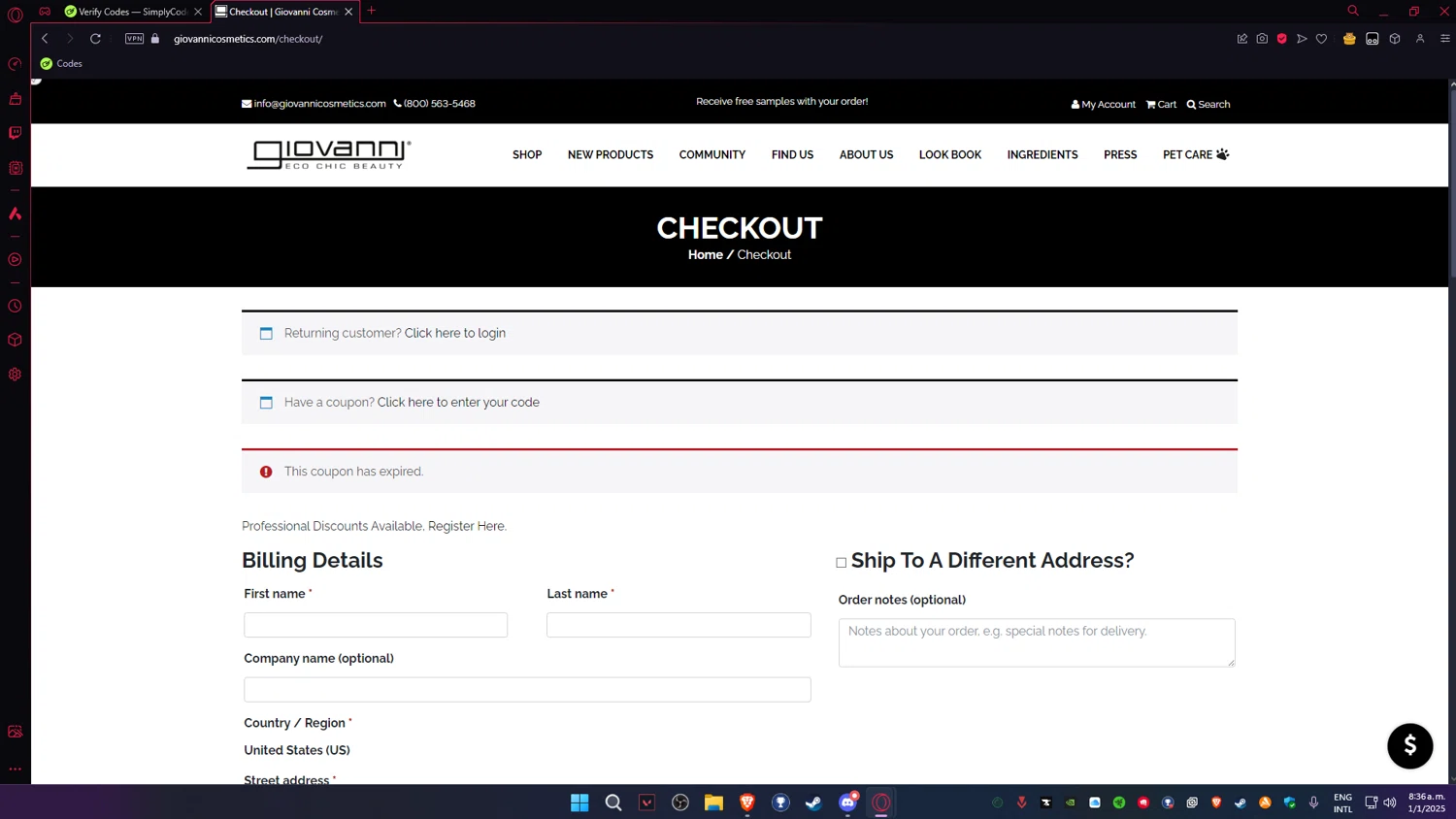This screenshot has width=1456, height=819.
Task: Open the Cart link
Action: point(1161,104)
